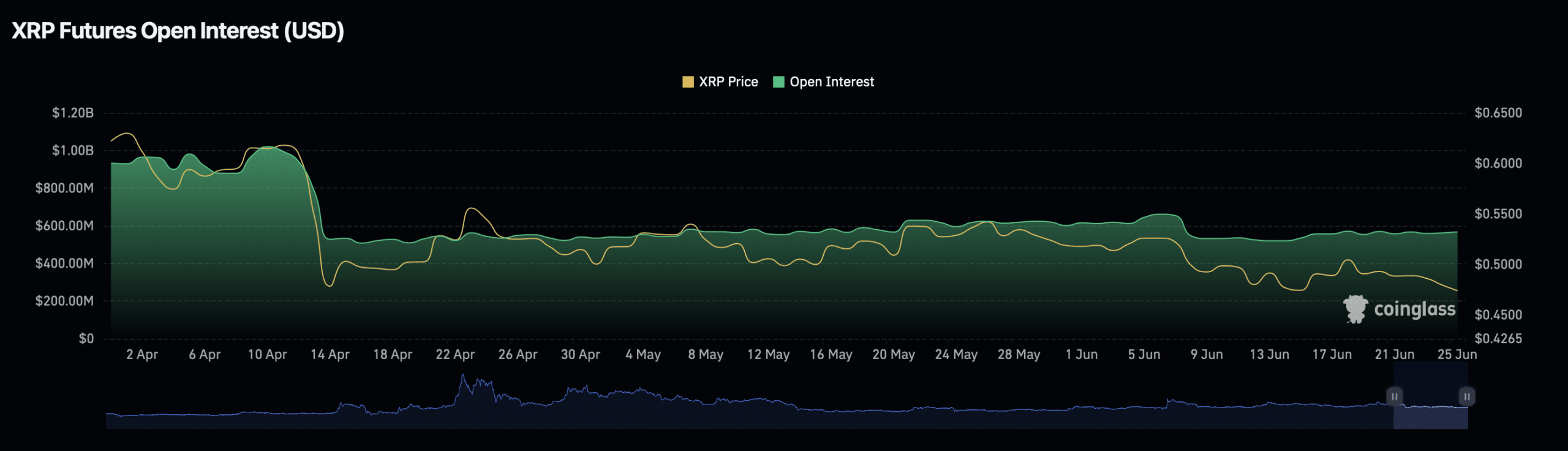Screen dimensions: 1568x451
Task: Click the yellow XRP Price legend swatch
Action: point(688,82)
